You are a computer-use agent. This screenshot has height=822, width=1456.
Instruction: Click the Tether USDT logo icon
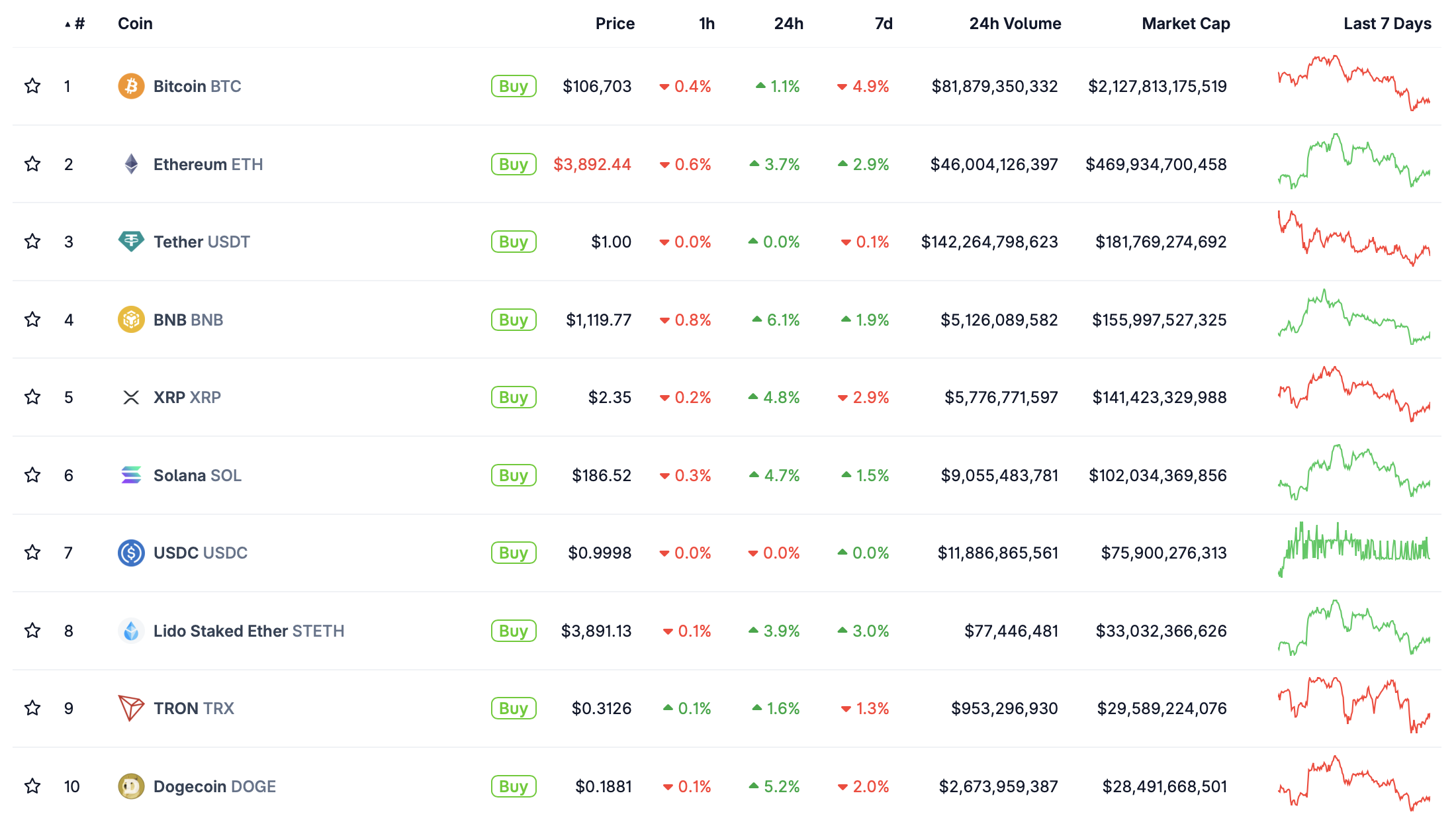pos(131,242)
